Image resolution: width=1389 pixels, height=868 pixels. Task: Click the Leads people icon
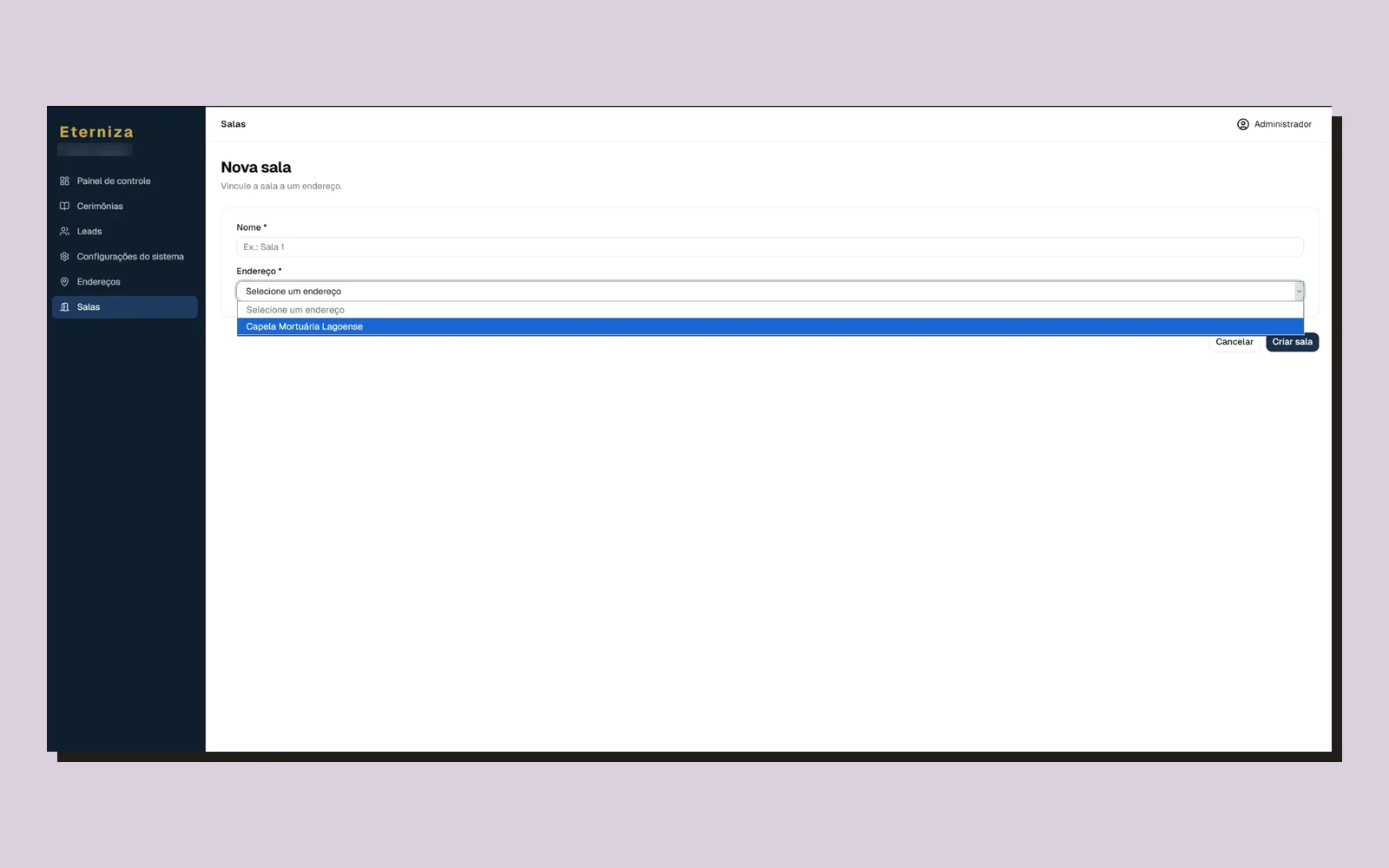click(x=64, y=232)
